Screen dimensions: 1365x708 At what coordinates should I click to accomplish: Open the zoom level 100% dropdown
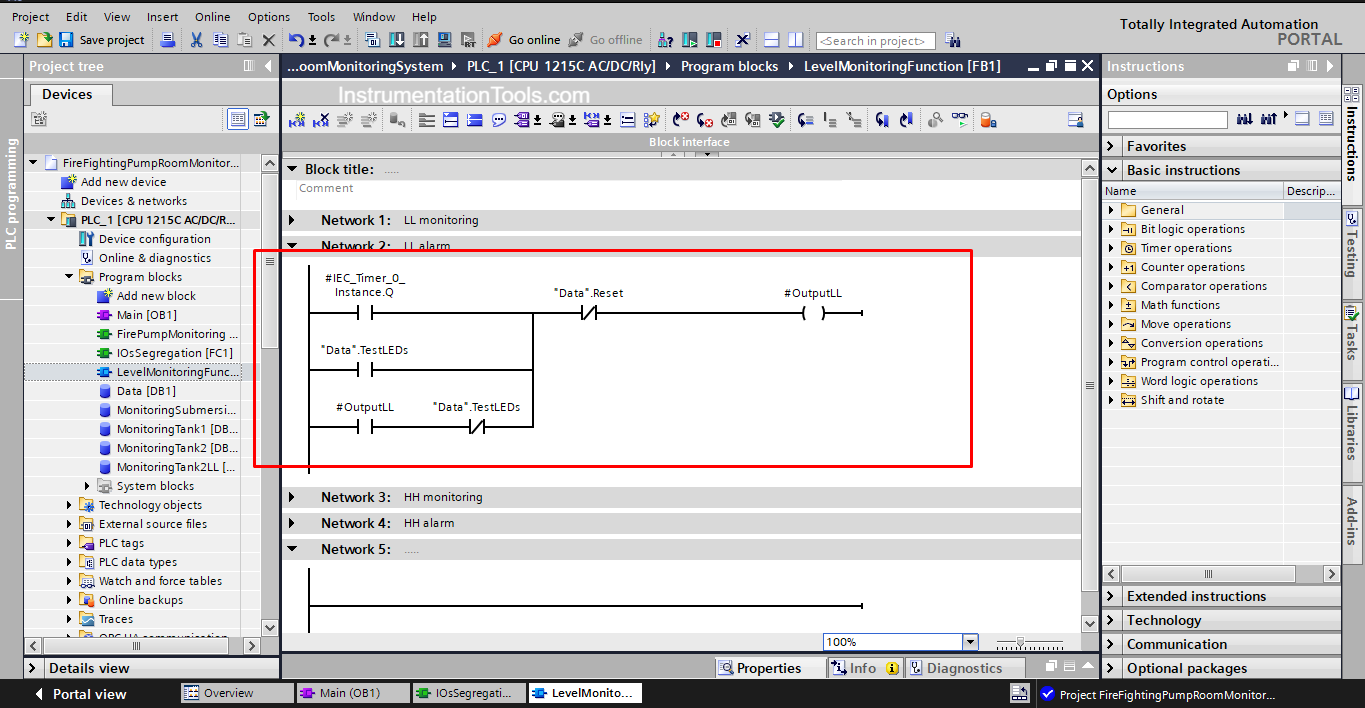[969, 642]
